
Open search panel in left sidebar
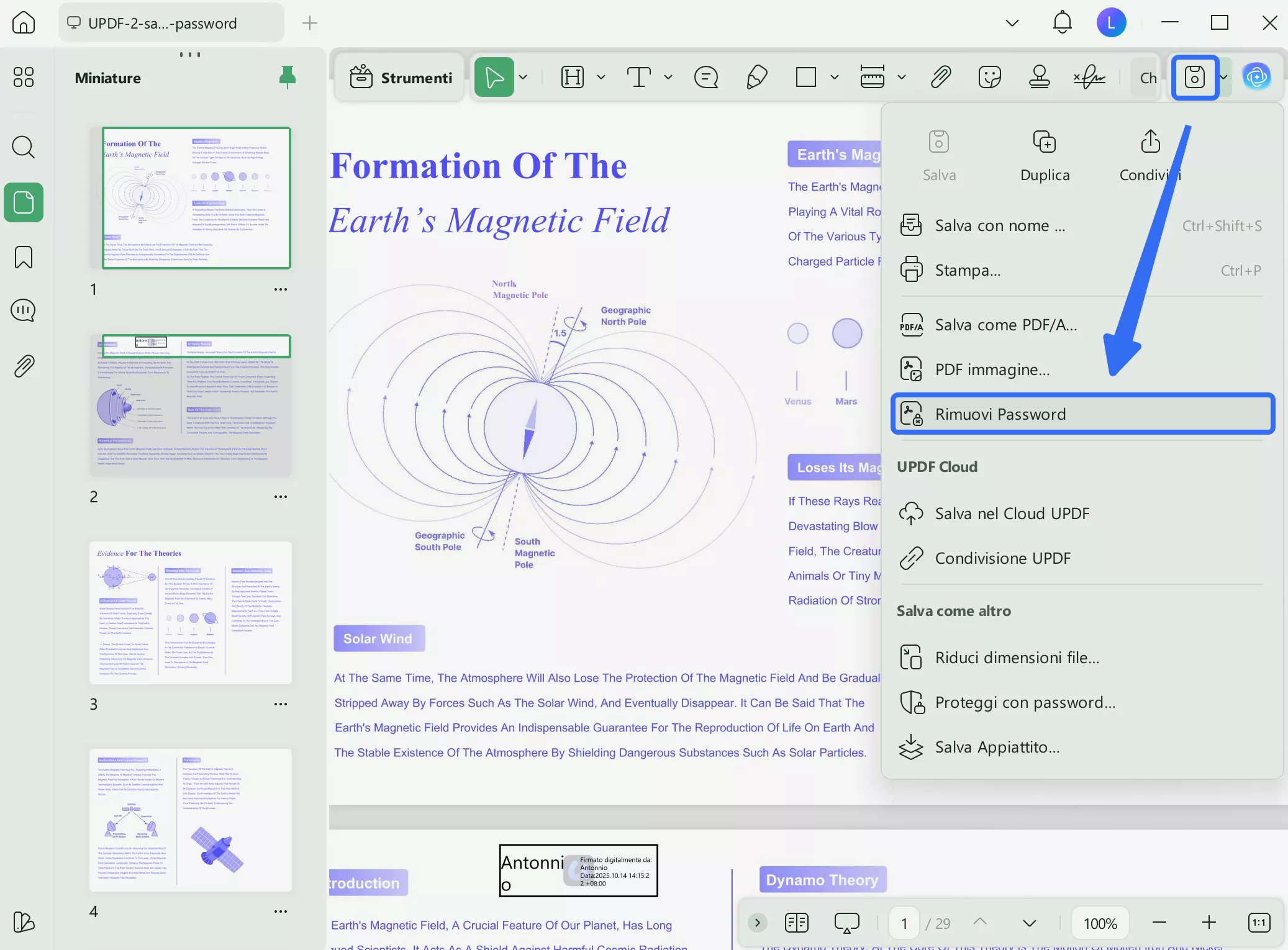pyautogui.click(x=24, y=147)
